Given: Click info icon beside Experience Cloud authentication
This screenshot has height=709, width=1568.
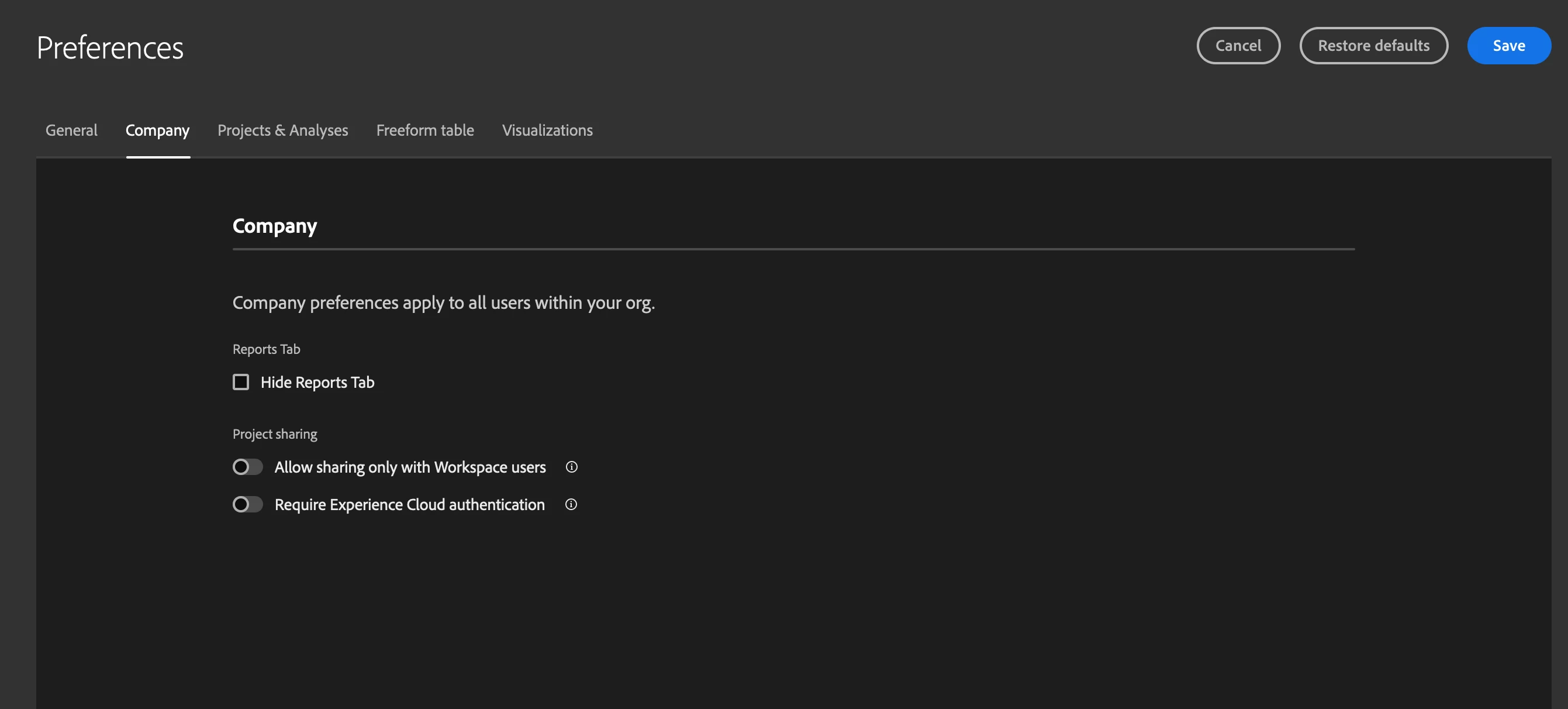Looking at the screenshot, I should (571, 504).
